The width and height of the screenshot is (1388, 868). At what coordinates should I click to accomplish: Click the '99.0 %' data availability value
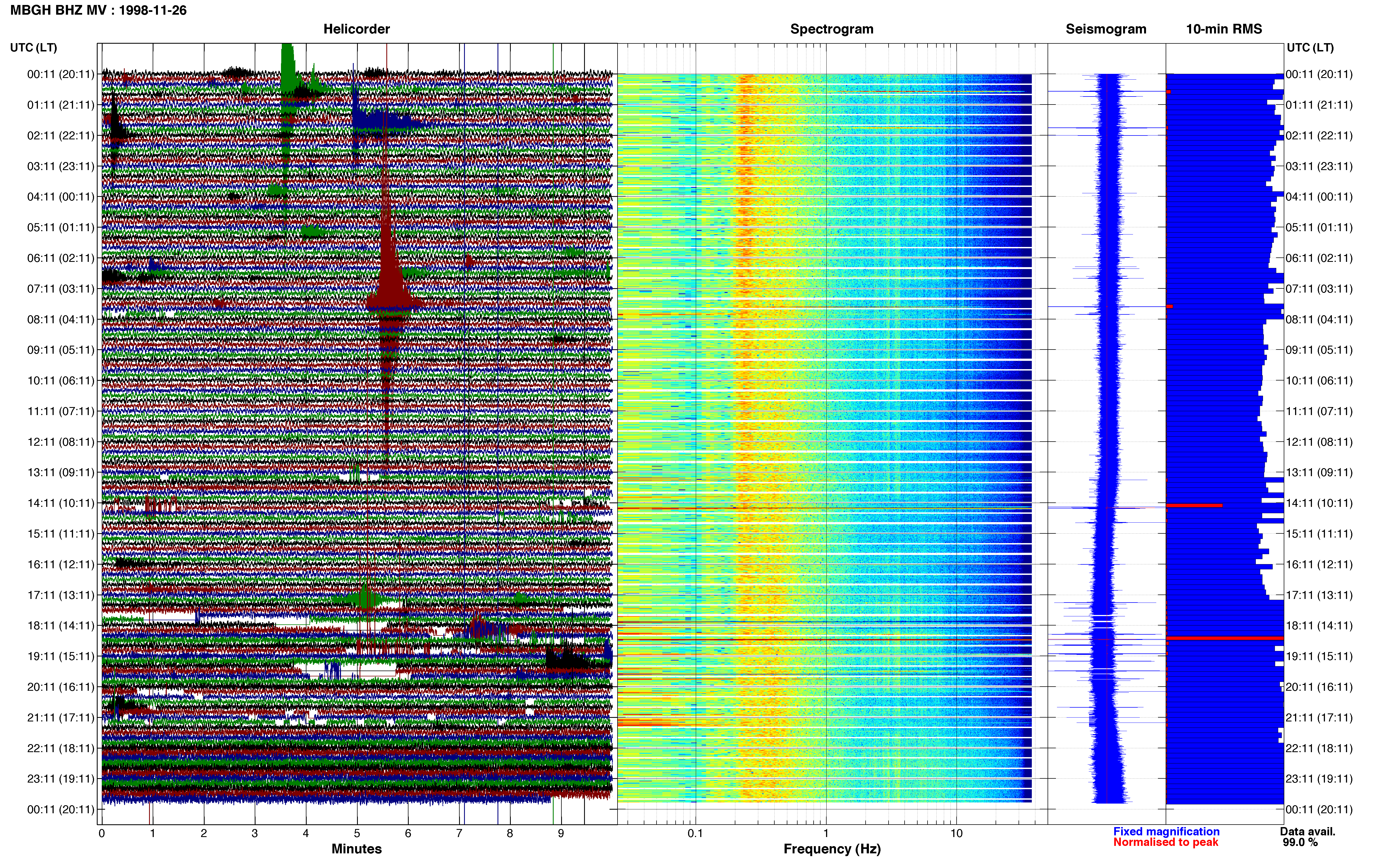point(1300,842)
